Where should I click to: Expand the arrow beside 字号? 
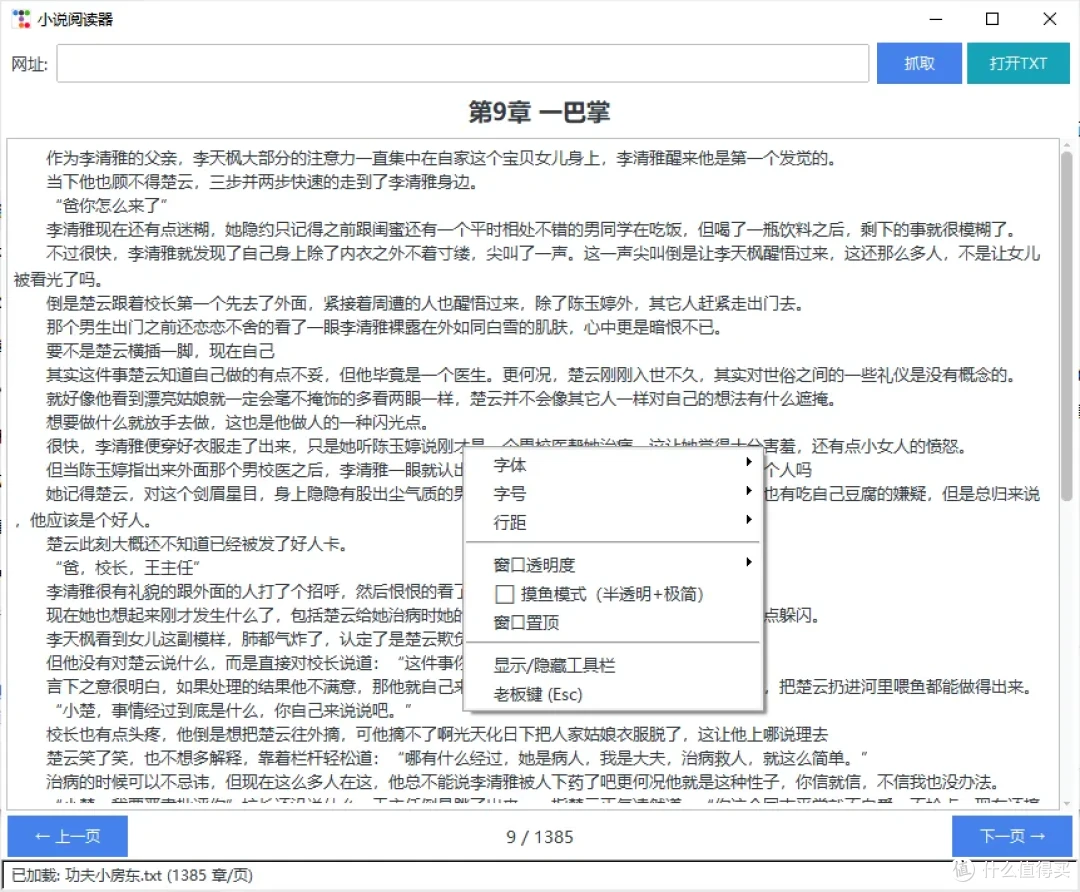point(749,490)
